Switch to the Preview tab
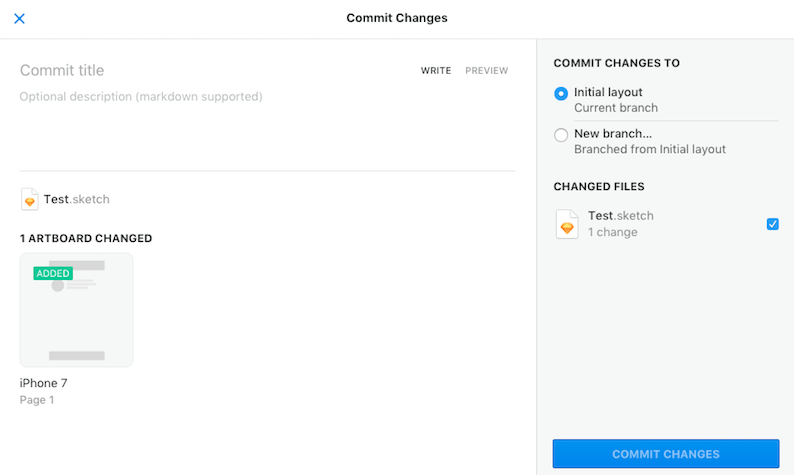 (x=487, y=71)
